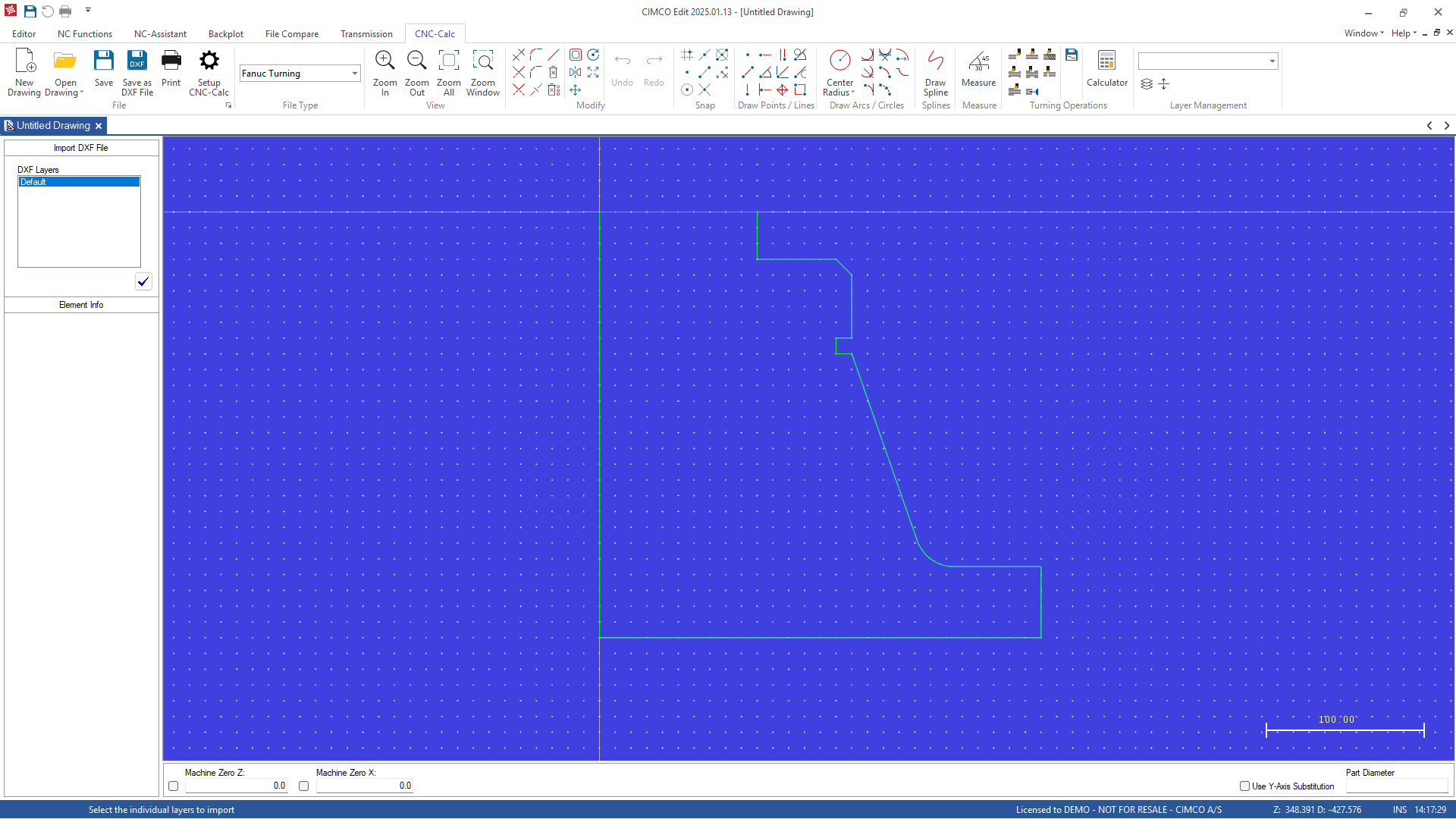Activate the Zoom In tool
The width and height of the screenshot is (1456, 819).
pyautogui.click(x=384, y=72)
